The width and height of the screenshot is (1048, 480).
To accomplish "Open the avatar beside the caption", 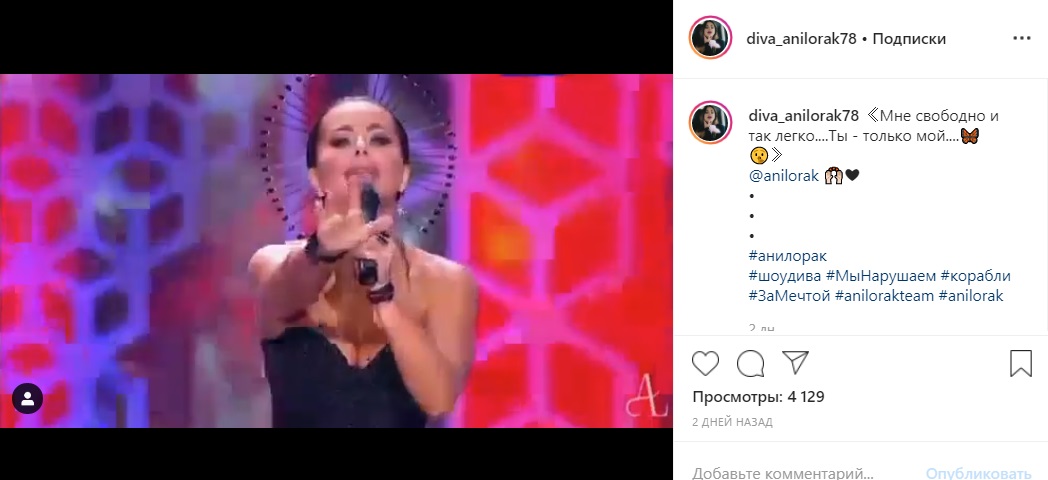I will [x=711, y=122].
